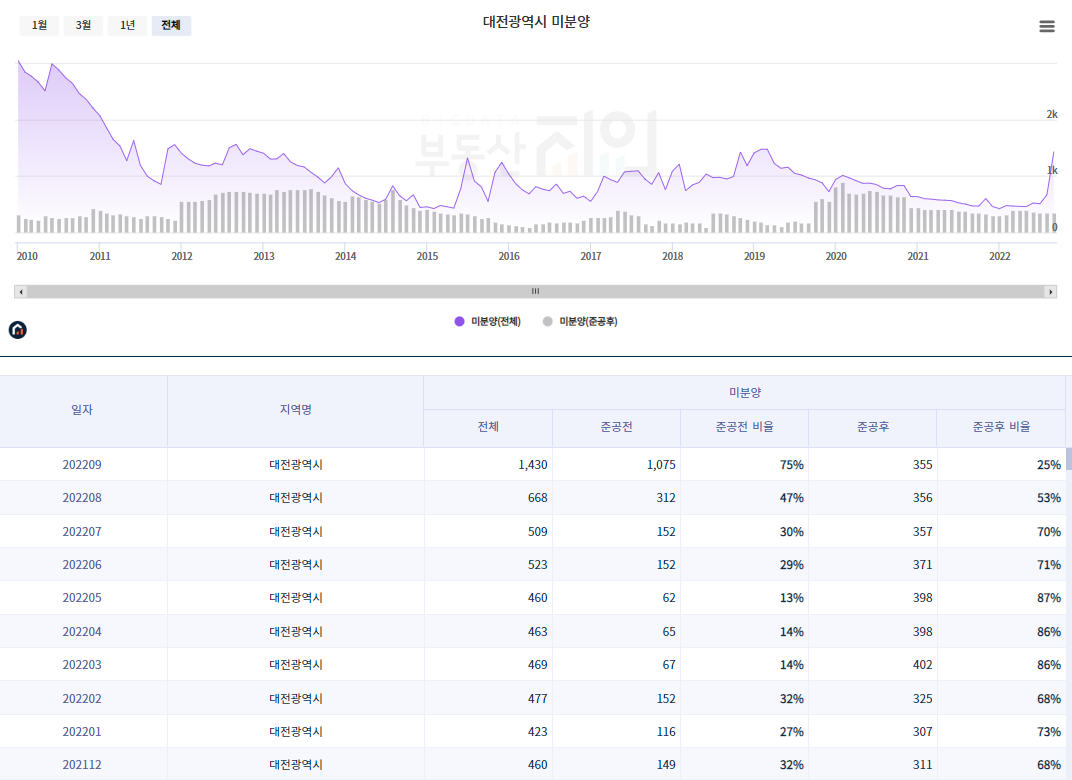Click the left arrow of chart scrollbar
The height and width of the screenshot is (780, 1072).
pos(21,292)
